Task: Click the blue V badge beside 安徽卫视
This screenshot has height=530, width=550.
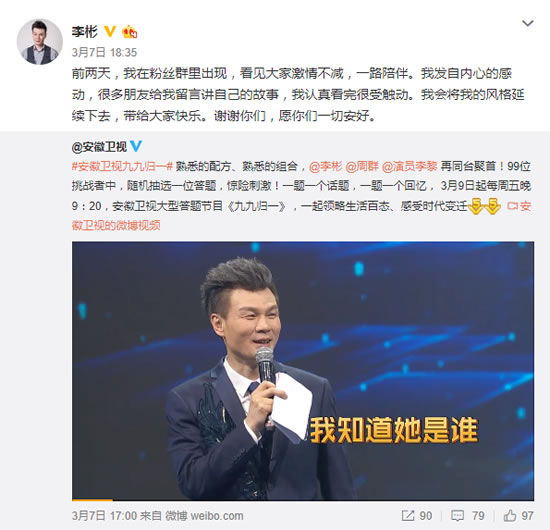Action: [136, 146]
